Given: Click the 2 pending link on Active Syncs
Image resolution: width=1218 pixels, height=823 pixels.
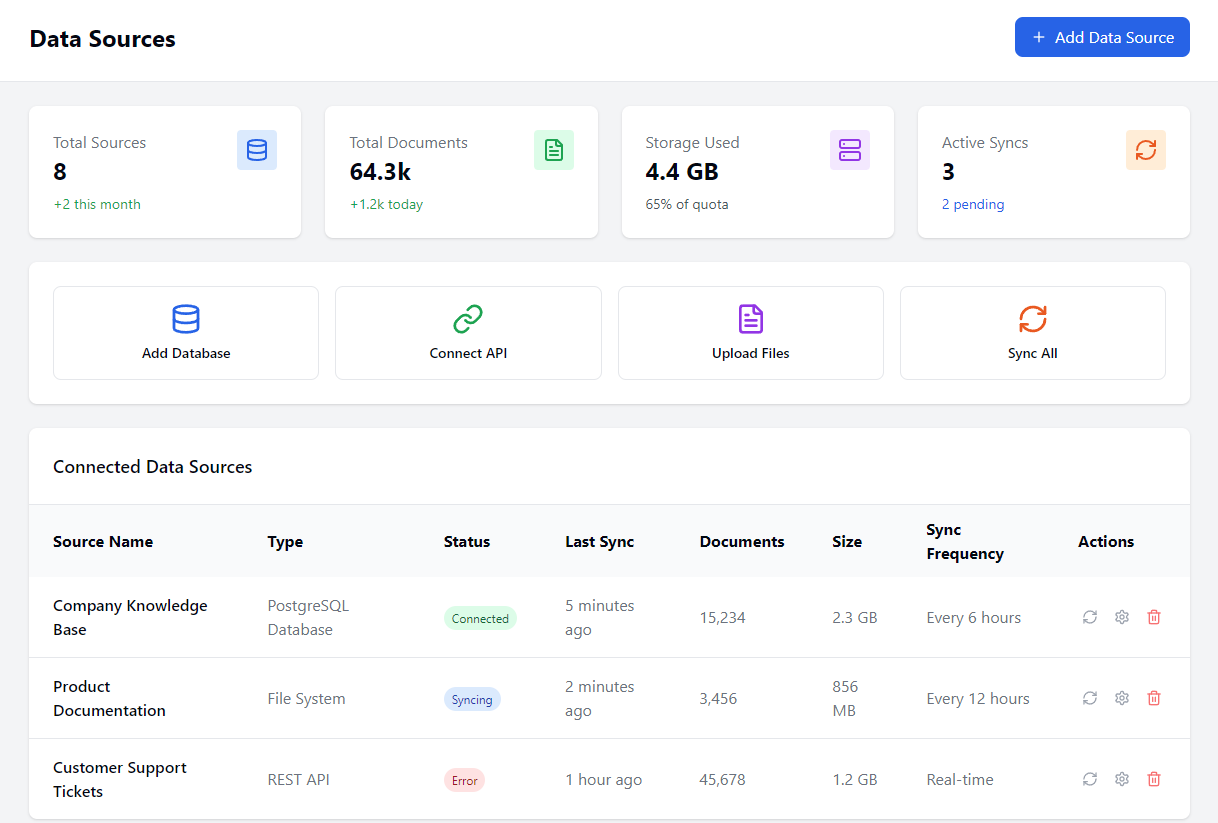Looking at the screenshot, I should (973, 204).
